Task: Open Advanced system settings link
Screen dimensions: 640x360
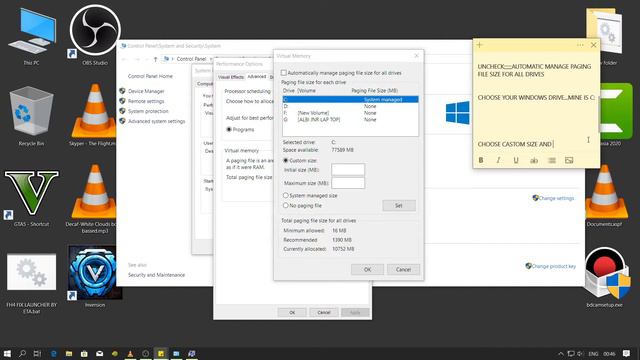Action: tap(156, 121)
